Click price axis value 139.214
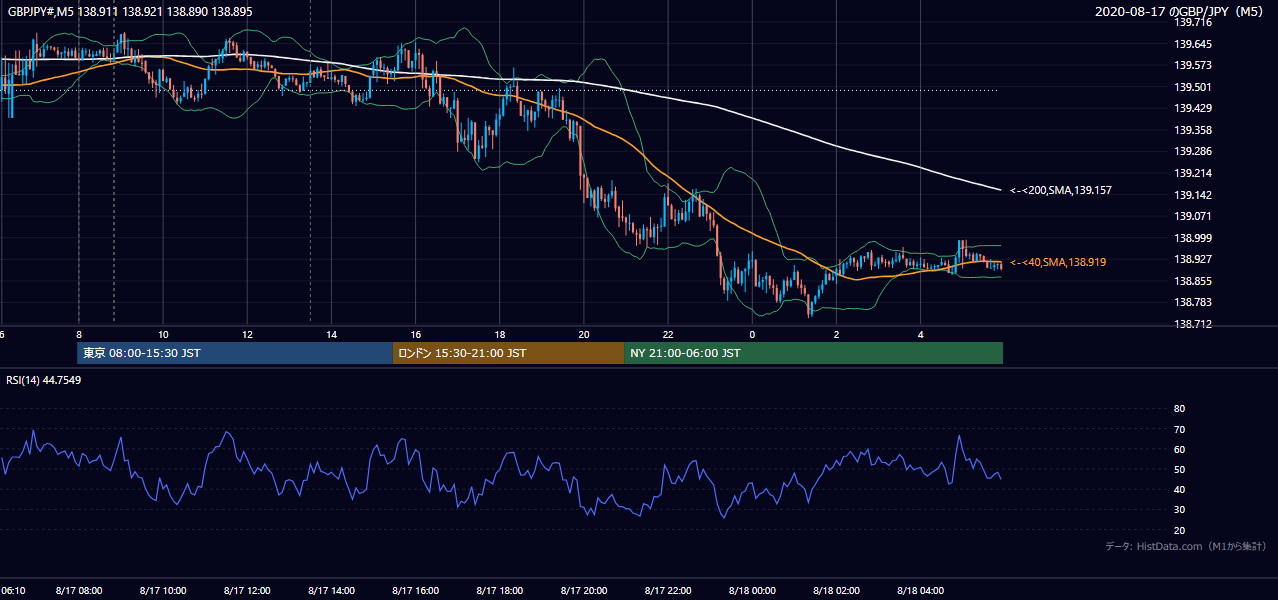 (1193, 173)
